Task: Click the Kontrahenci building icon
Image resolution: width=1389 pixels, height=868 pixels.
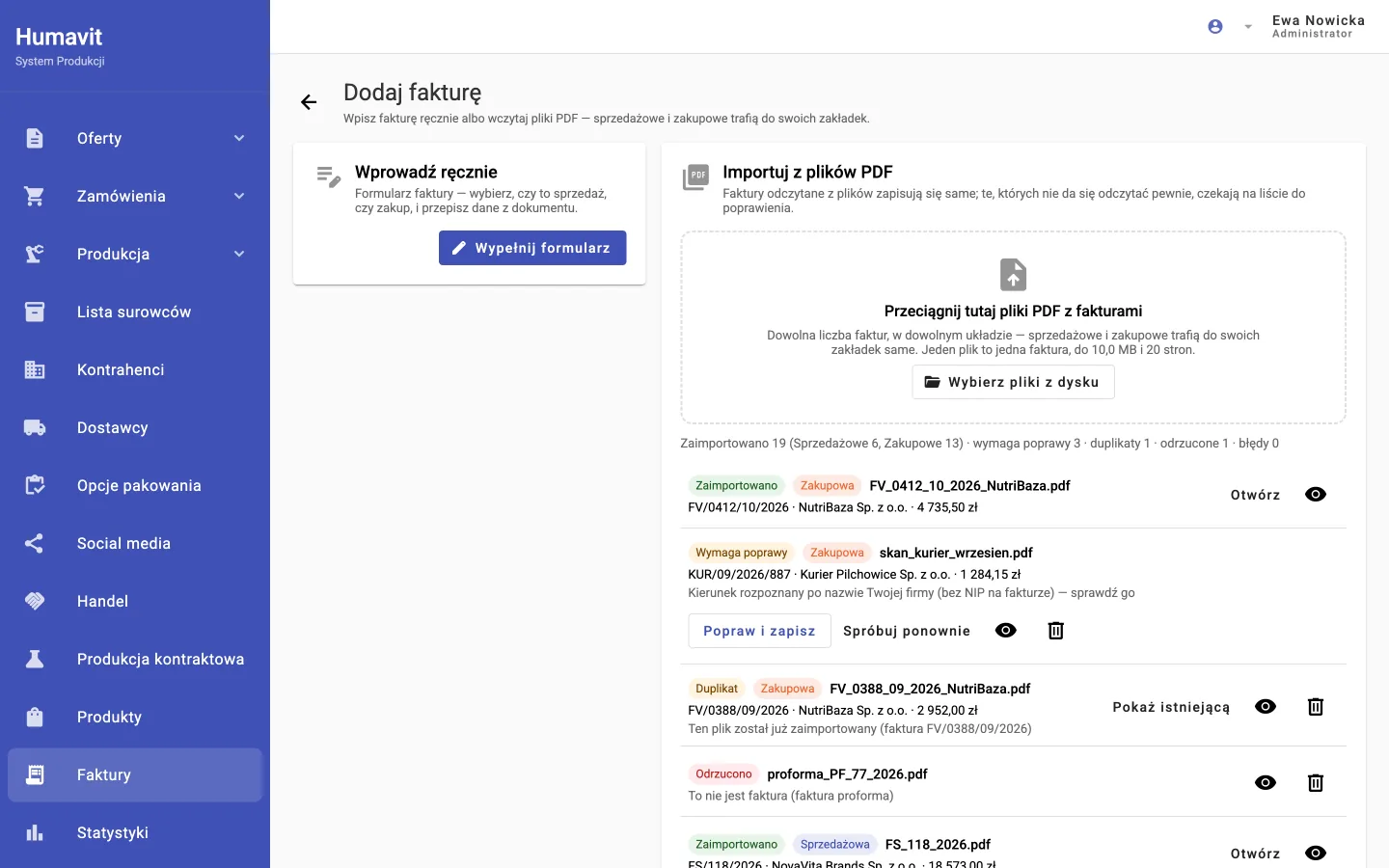Action: (35, 369)
